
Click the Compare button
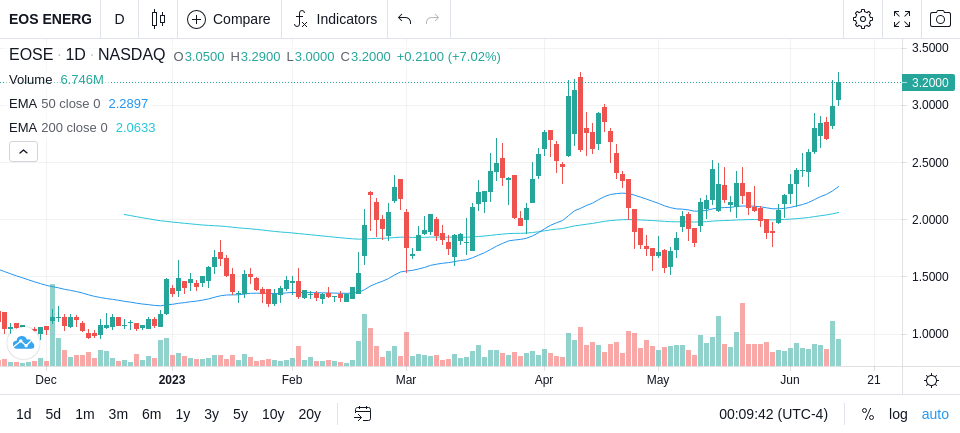pos(229,19)
